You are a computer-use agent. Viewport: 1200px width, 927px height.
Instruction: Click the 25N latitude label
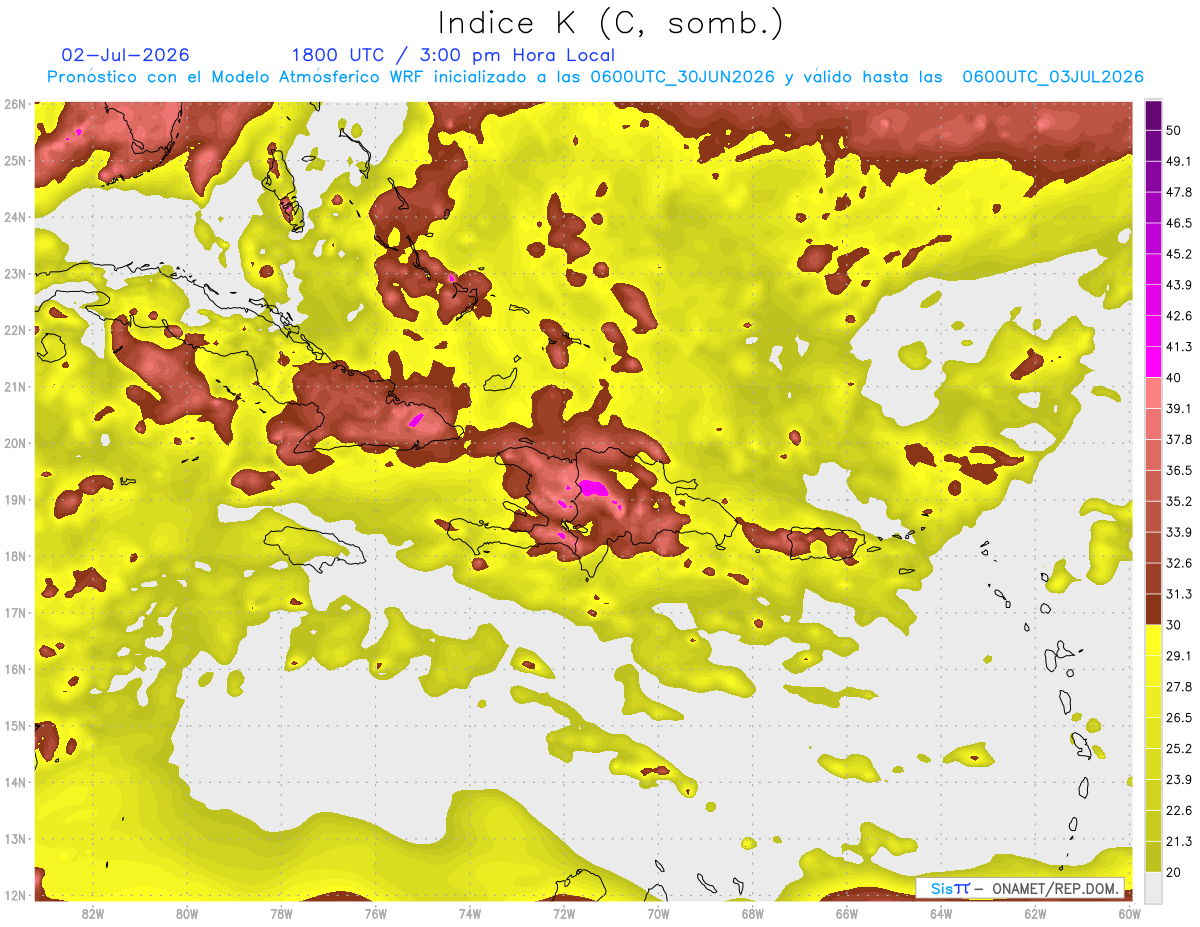[x=14, y=160]
